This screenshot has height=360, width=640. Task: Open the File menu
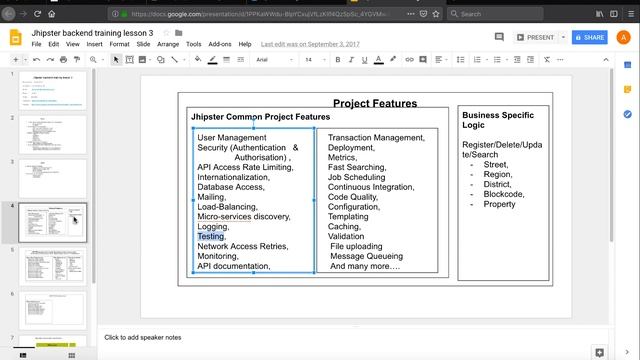pyautogui.click(x=36, y=44)
